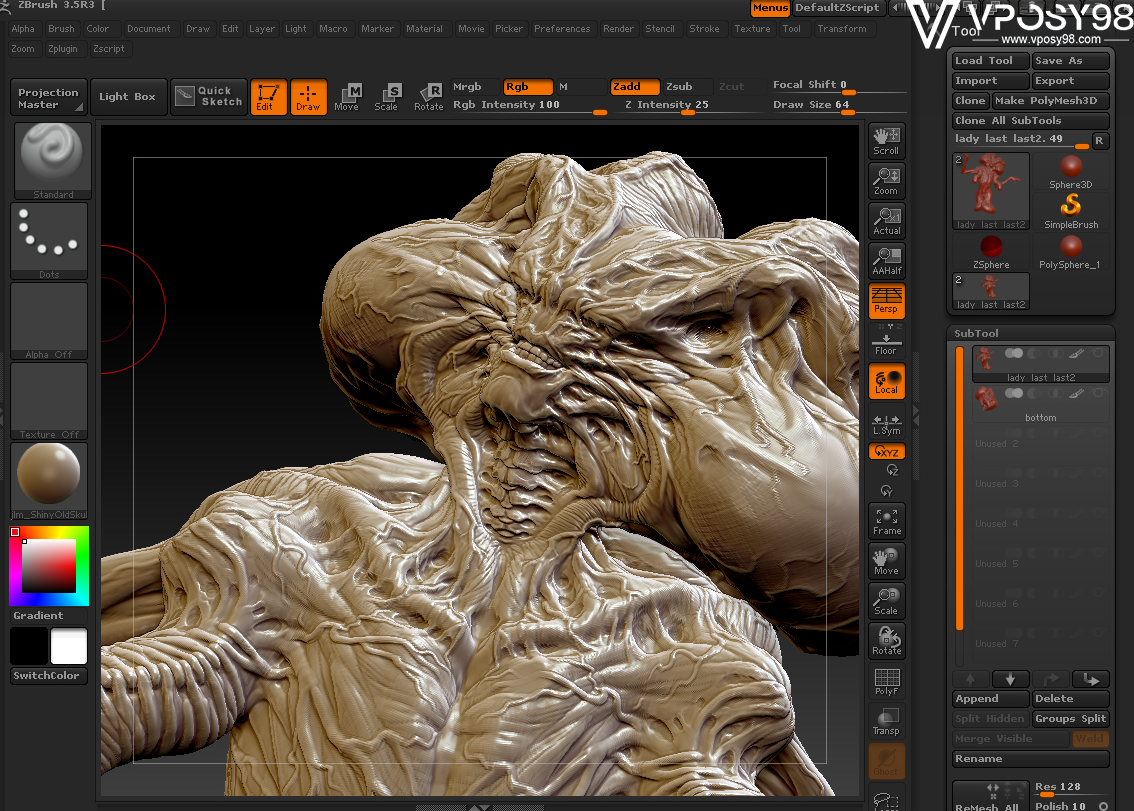The image size is (1134, 811).
Task: Select the Zoom canvas icon
Action: point(886,180)
